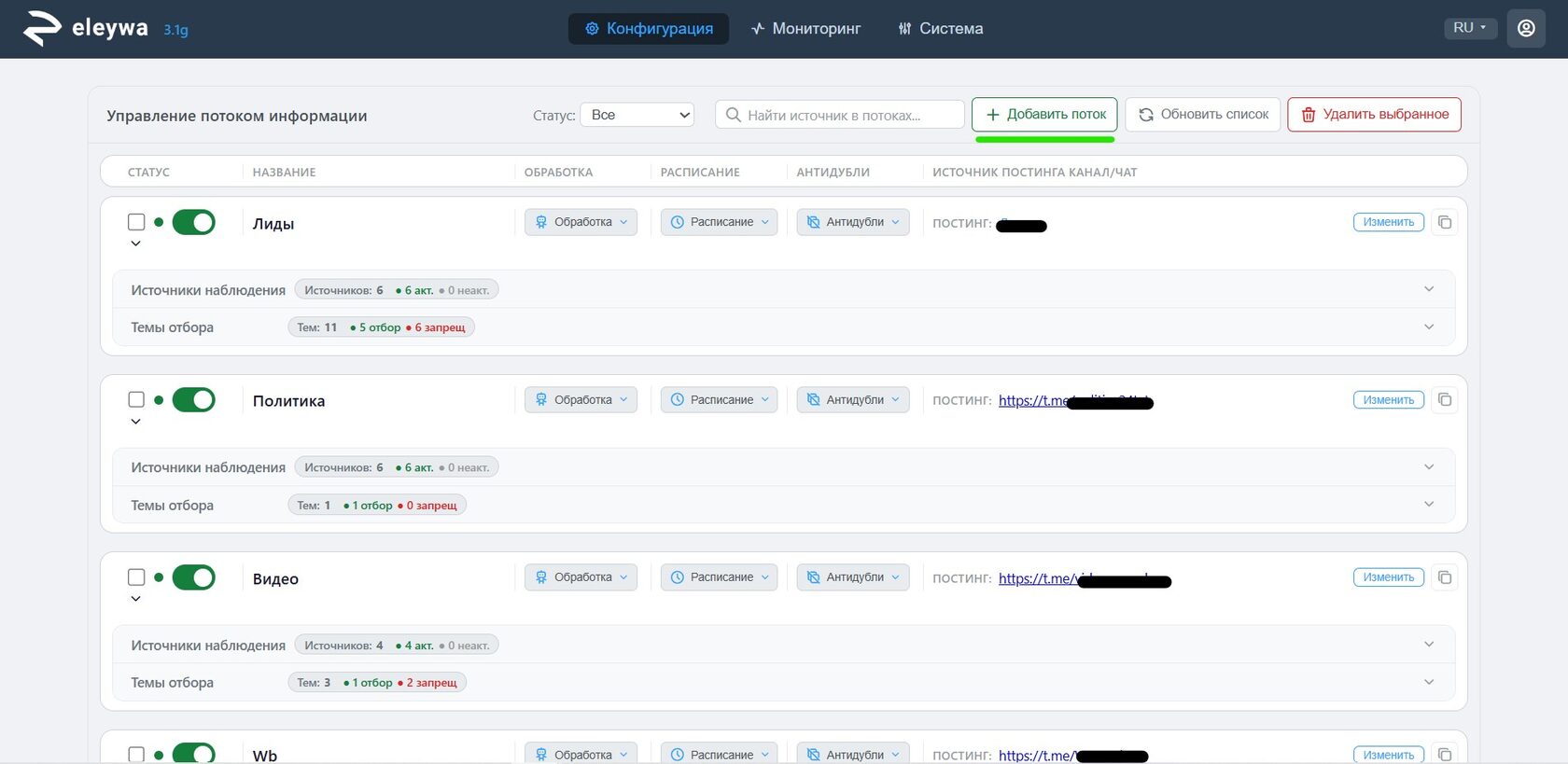Collapse the Политика card with small chevron

pos(136,422)
